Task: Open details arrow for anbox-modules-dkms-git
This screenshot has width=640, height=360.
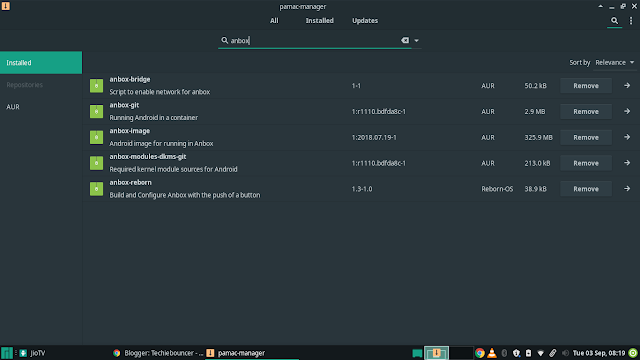Action: click(627, 162)
